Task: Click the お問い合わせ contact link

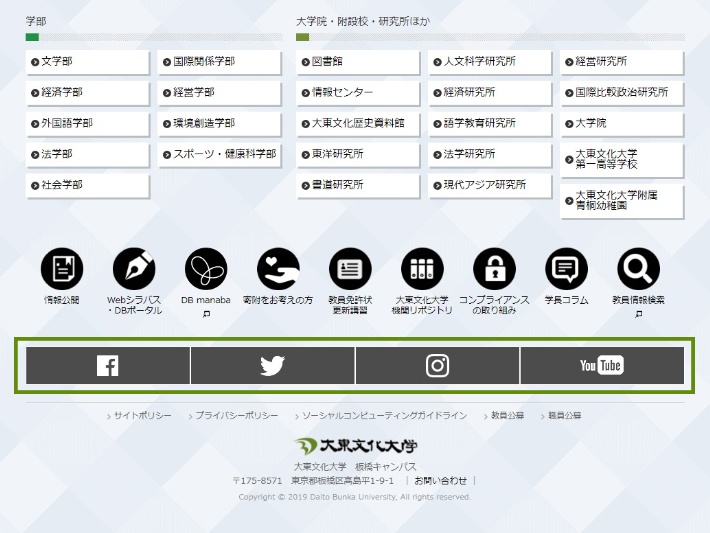Action: tap(440, 480)
